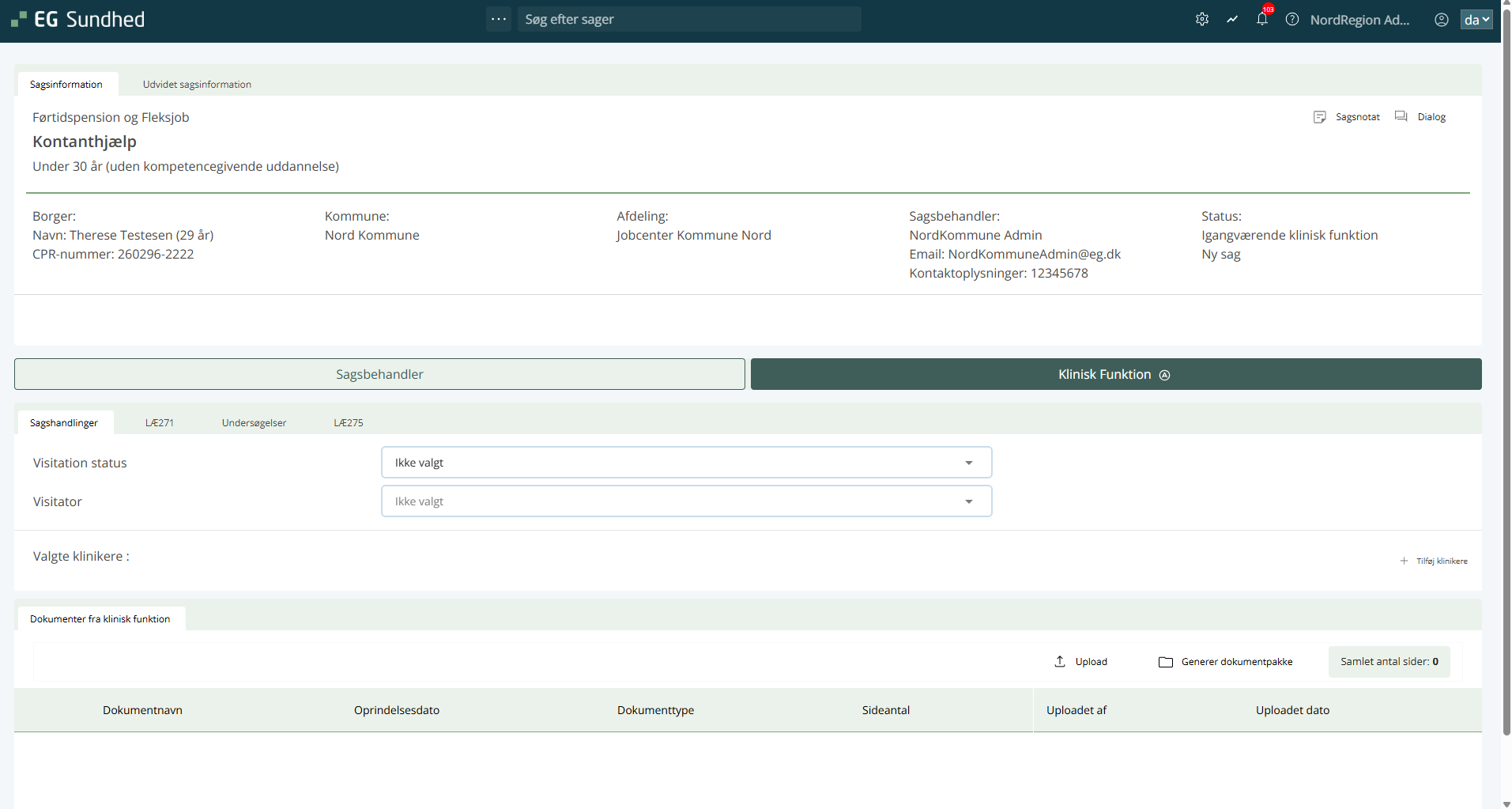Image resolution: width=1512 pixels, height=809 pixels.
Task: Click the EG Sundhed logo
Action: (x=78, y=20)
